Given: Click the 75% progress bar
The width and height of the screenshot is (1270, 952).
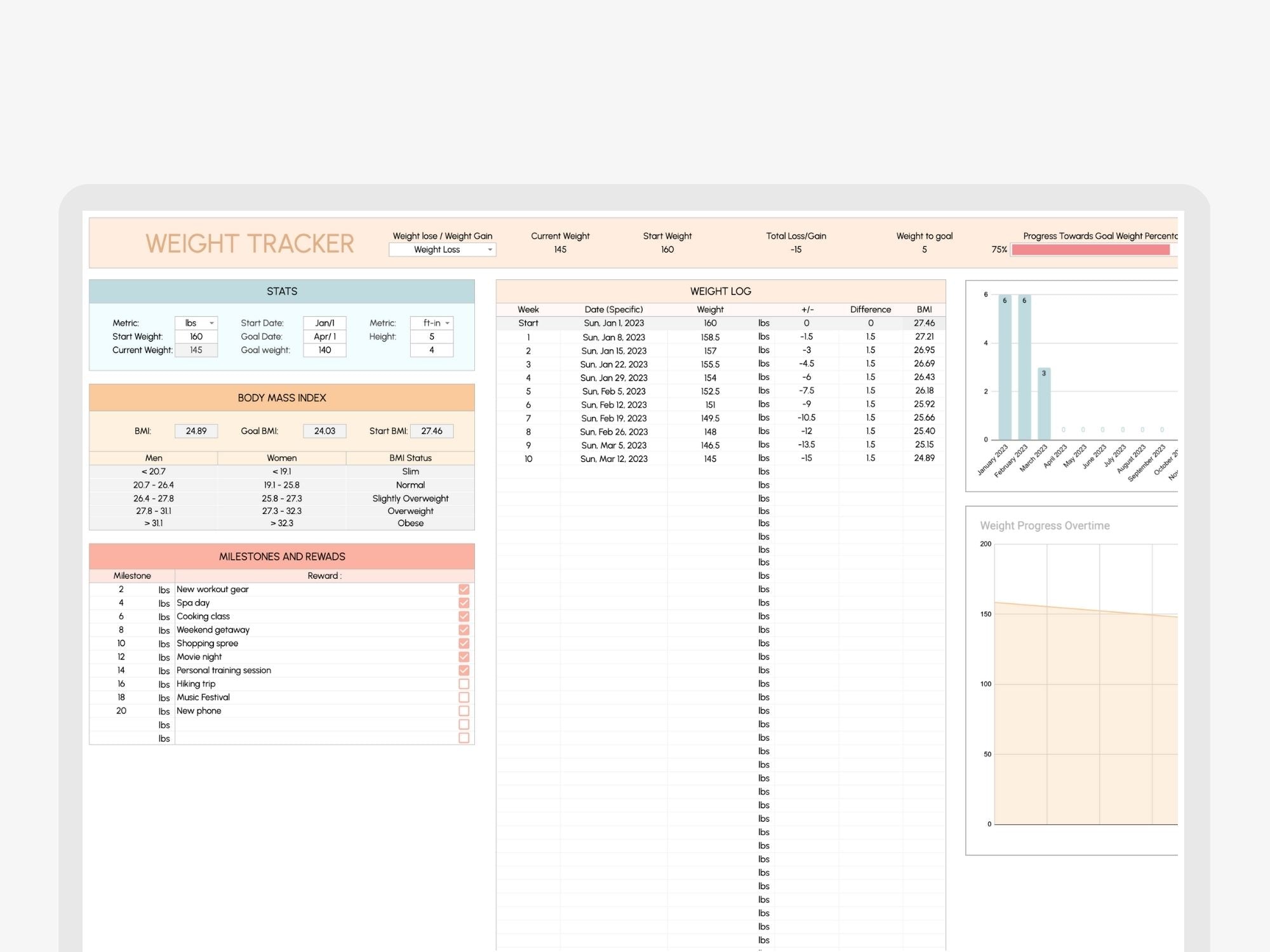Looking at the screenshot, I should coord(1090,249).
